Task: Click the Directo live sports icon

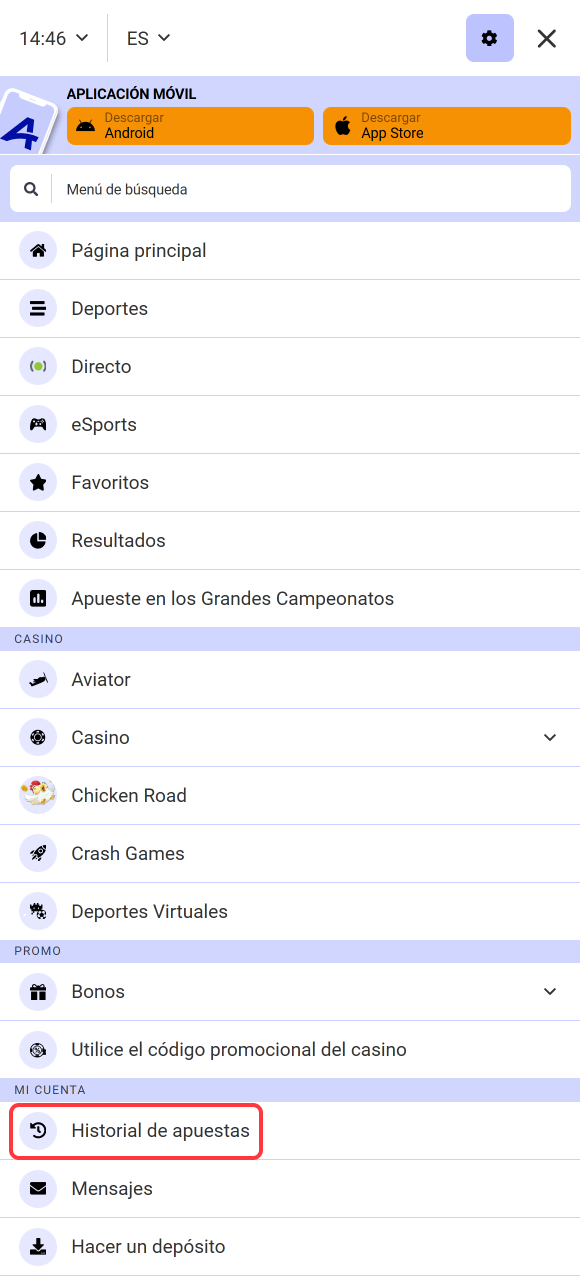Action: [37, 366]
